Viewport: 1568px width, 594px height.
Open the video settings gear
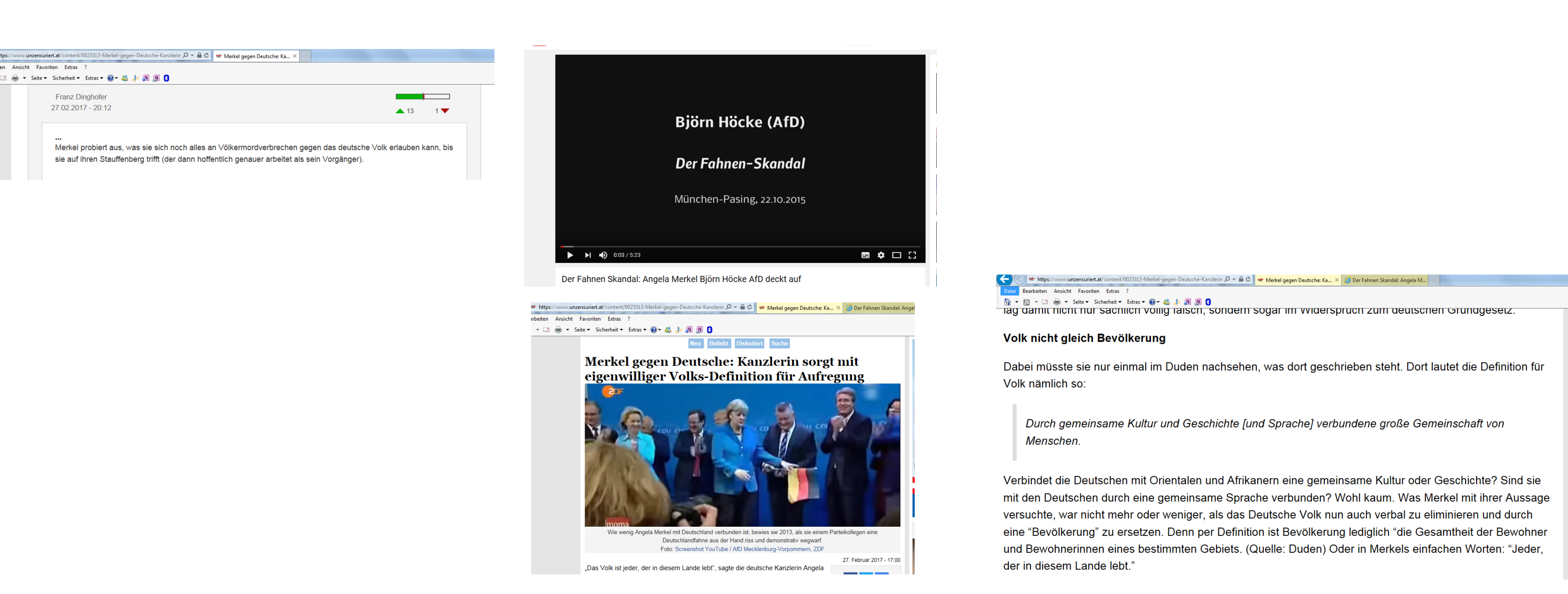pyautogui.click(x=881, y=255)
